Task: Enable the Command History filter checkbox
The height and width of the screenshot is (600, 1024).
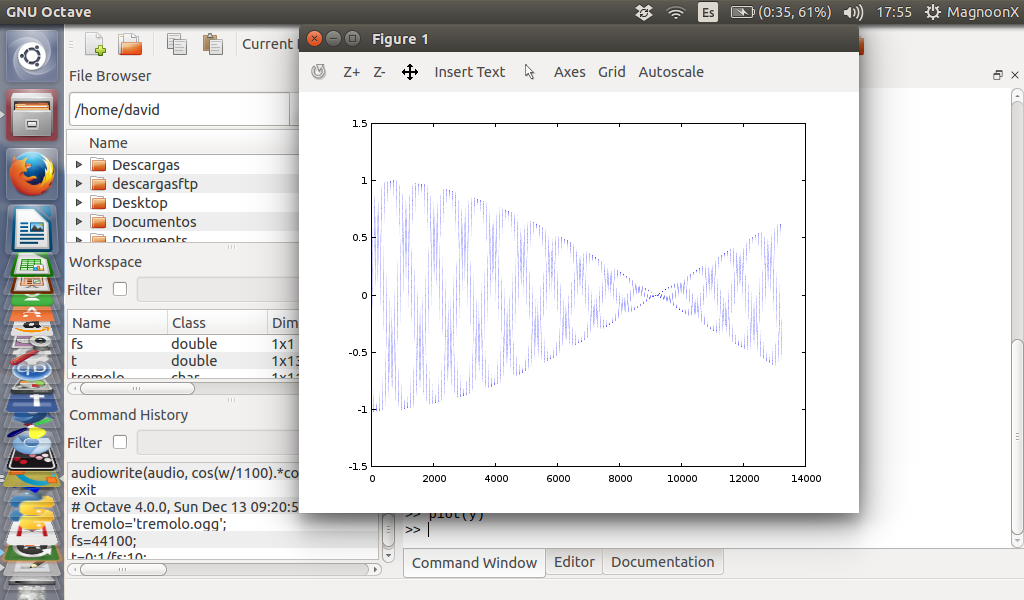Action: click(x=120, y=442)
